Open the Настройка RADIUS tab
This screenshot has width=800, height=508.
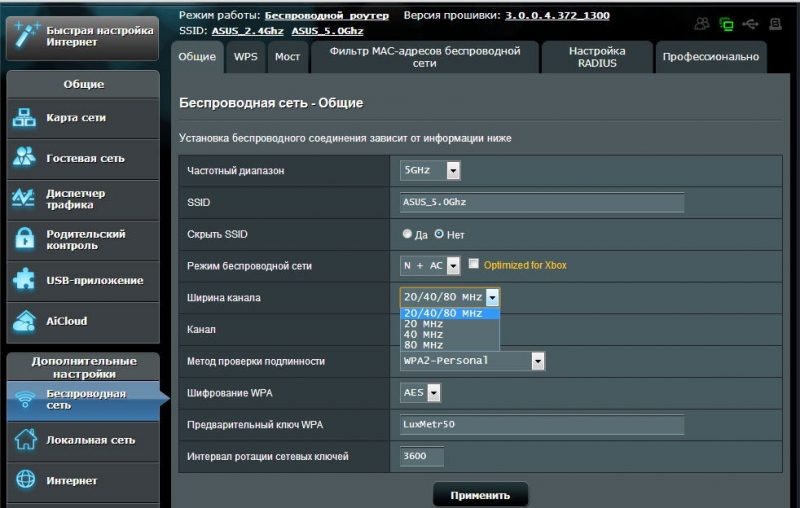point(597,57)
